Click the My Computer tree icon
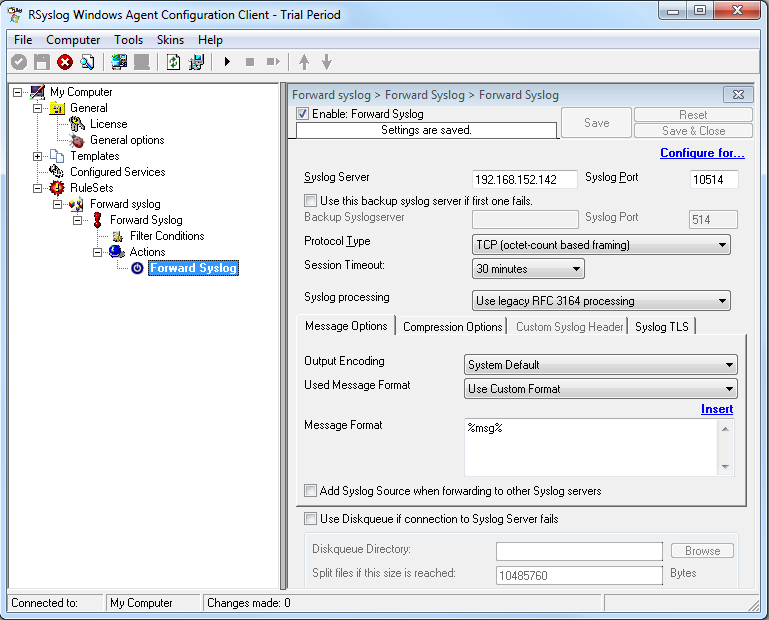 38,92
